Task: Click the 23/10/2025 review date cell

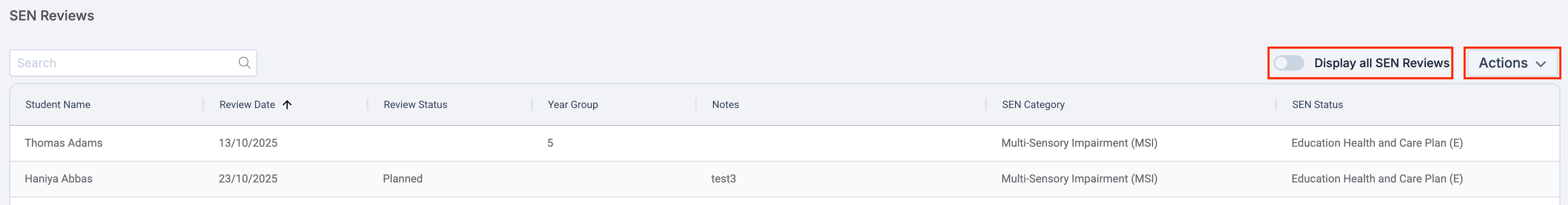Action: pyautogui.click(x=248, y=179)
